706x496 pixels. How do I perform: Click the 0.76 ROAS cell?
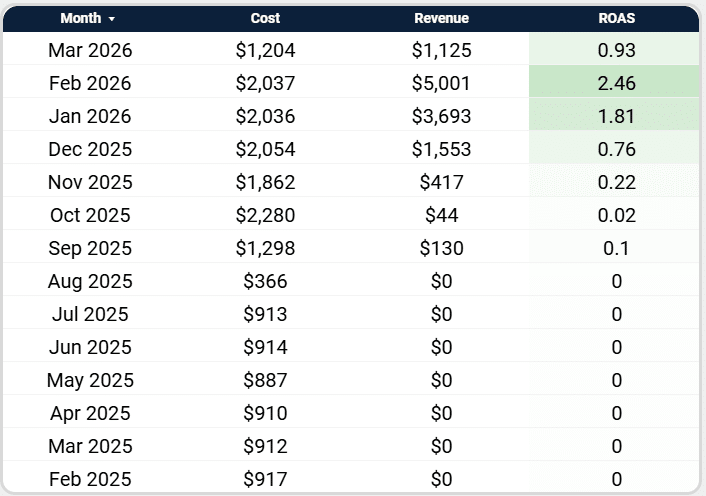click(616, 149)
